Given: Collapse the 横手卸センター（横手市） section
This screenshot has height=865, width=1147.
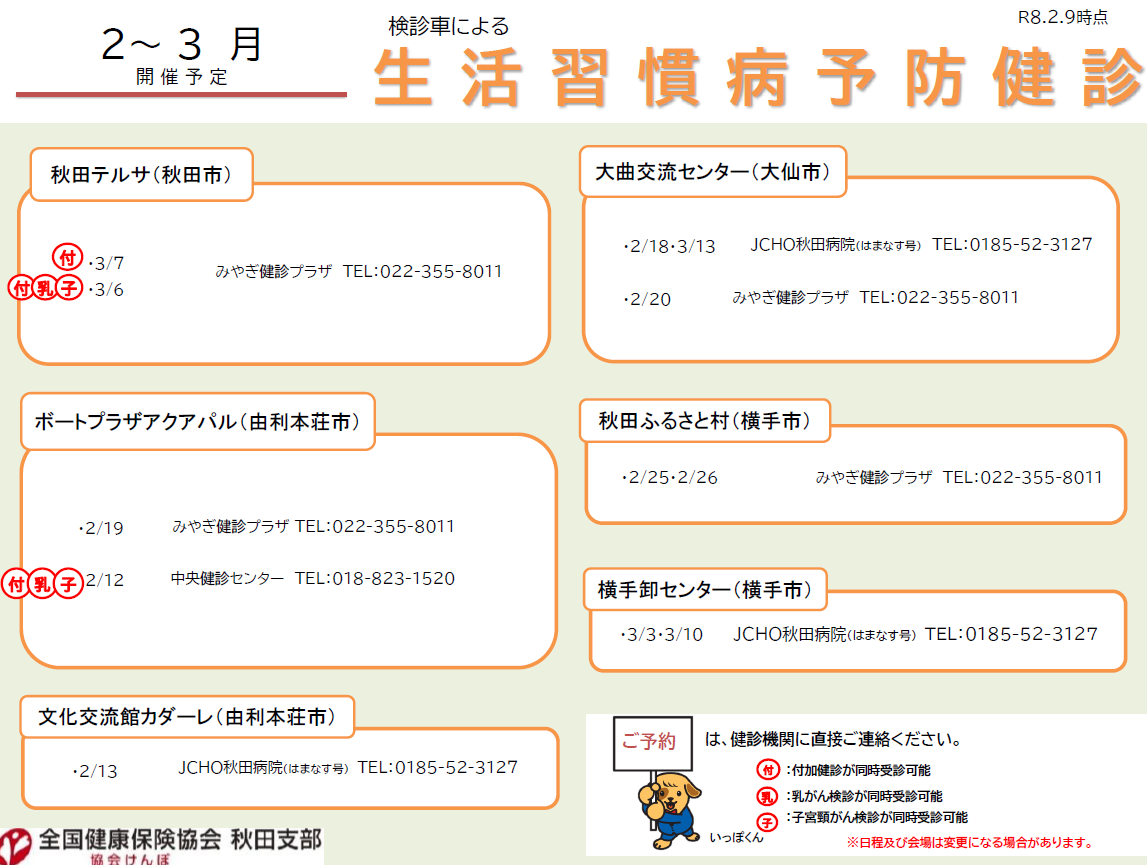Looking at the screenshot, I should 705,591.
